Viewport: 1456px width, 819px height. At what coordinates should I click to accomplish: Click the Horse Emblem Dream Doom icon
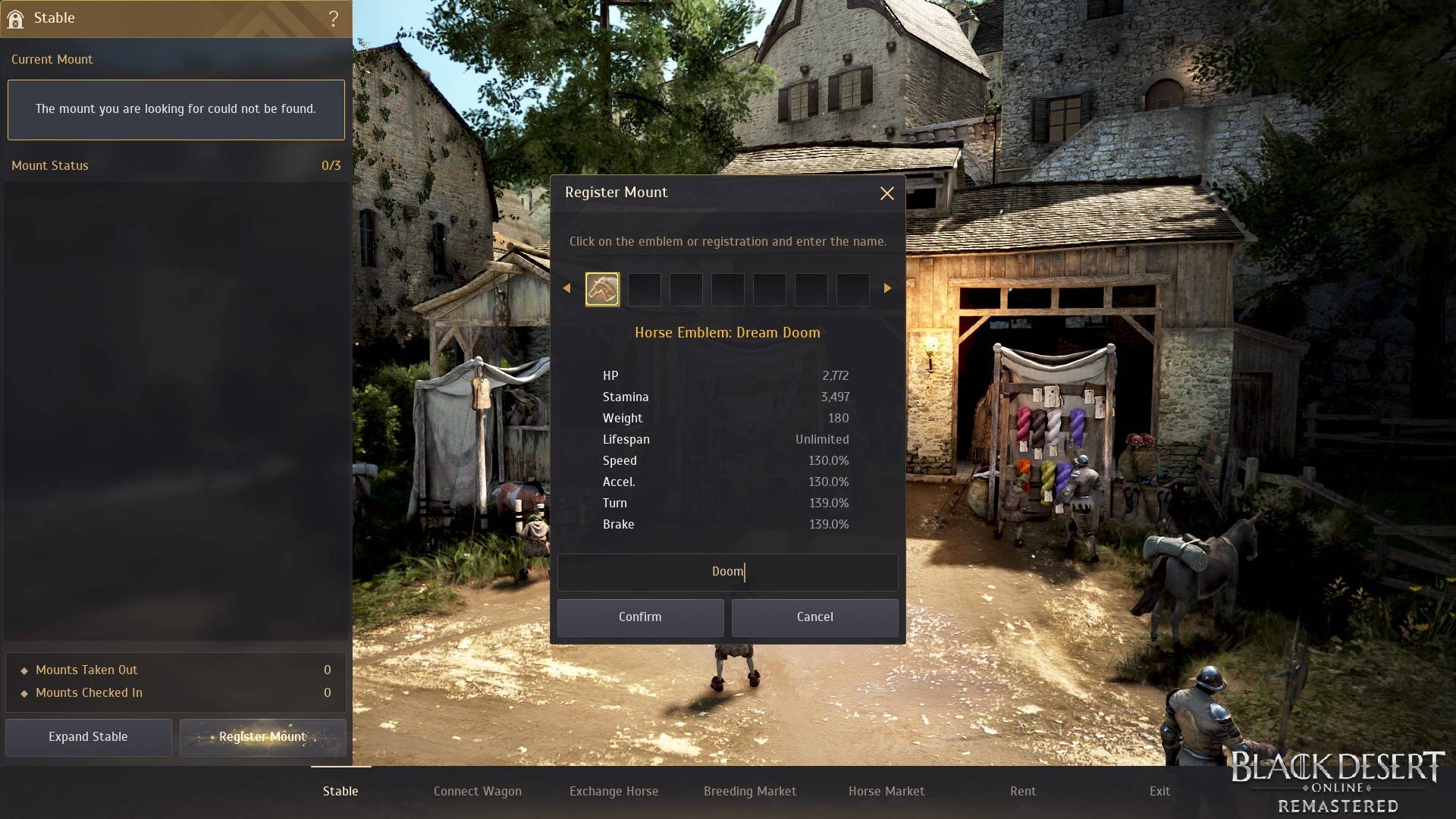click(602, 288)
